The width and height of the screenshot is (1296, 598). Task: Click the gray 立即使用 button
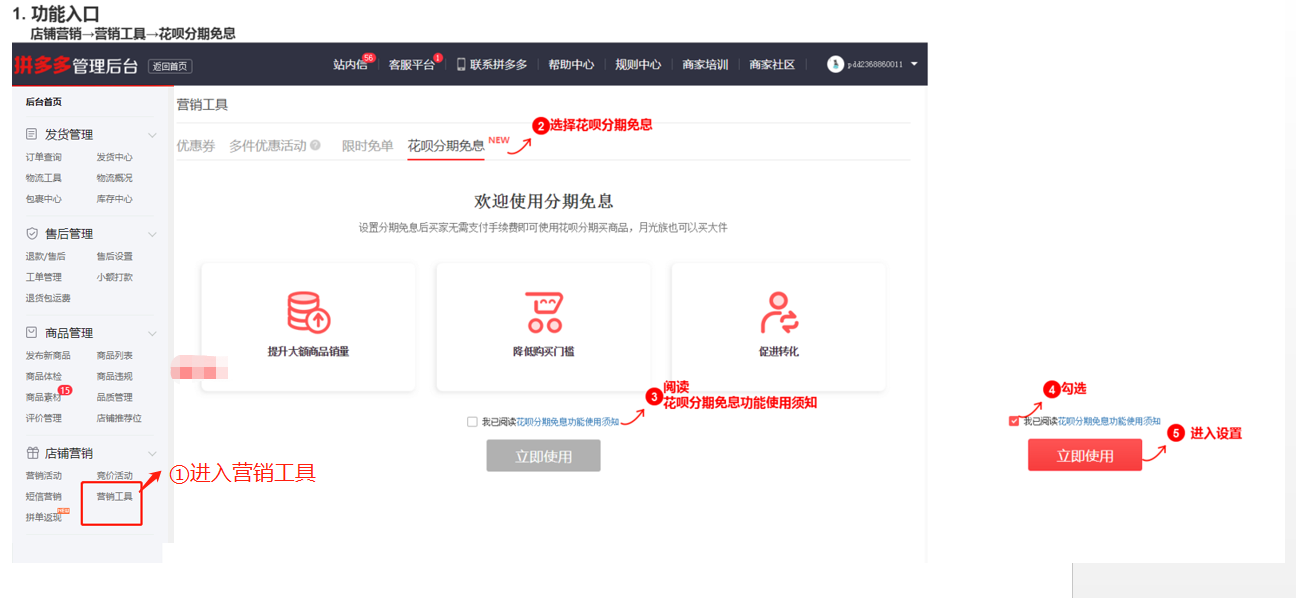click(x=543, y=456)
